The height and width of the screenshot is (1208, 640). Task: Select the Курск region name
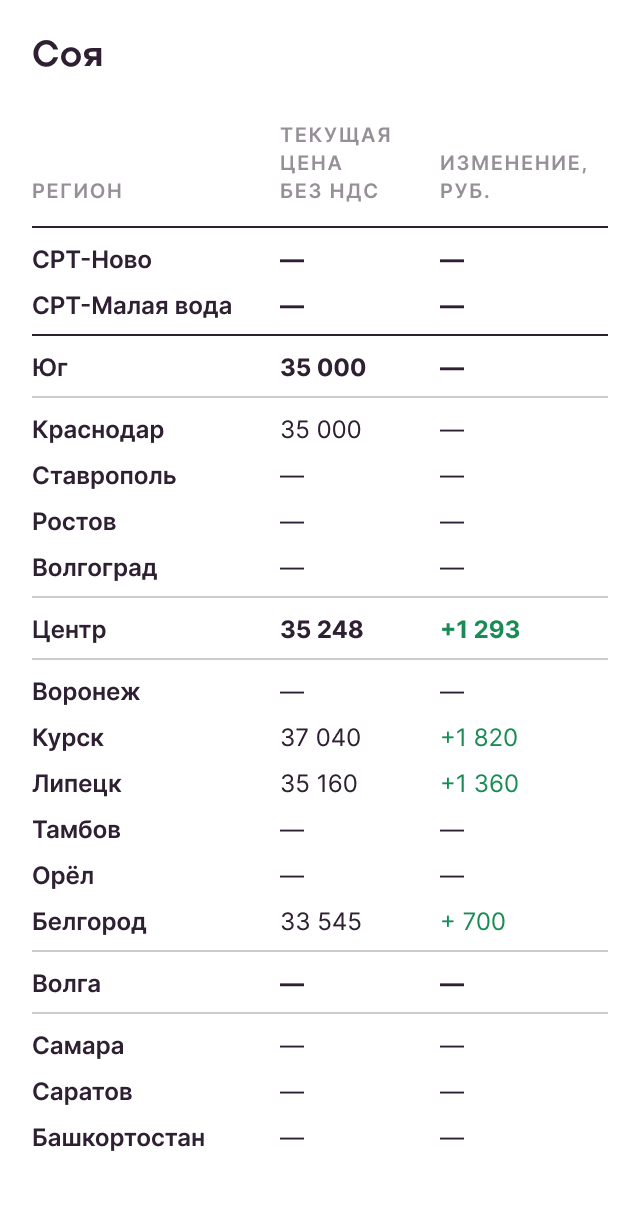pyautogui.click(x=68, y=738)
